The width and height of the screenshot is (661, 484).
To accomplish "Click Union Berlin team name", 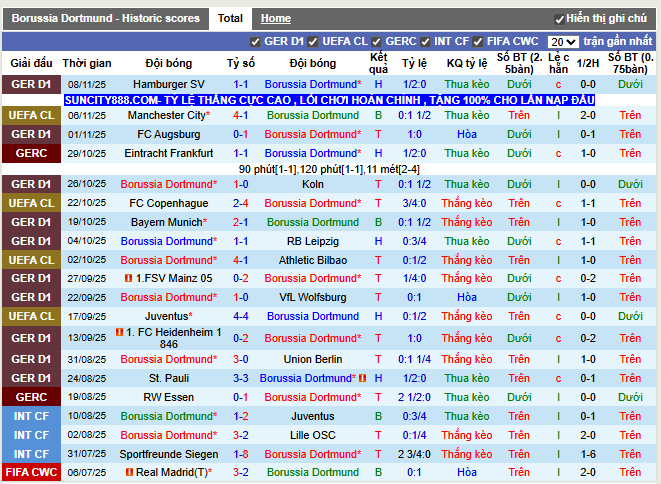I will click(313, 359).
